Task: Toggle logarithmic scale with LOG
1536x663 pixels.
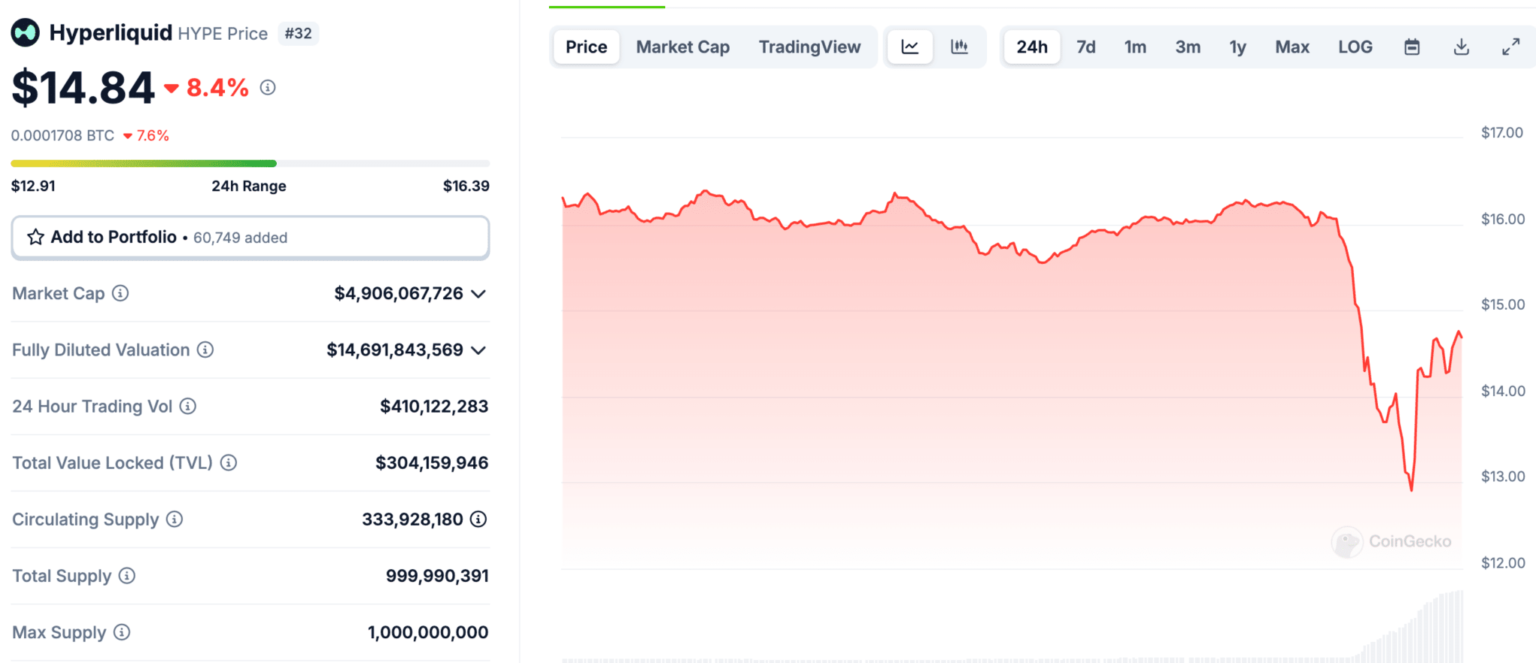Action: pos(1355,46)
